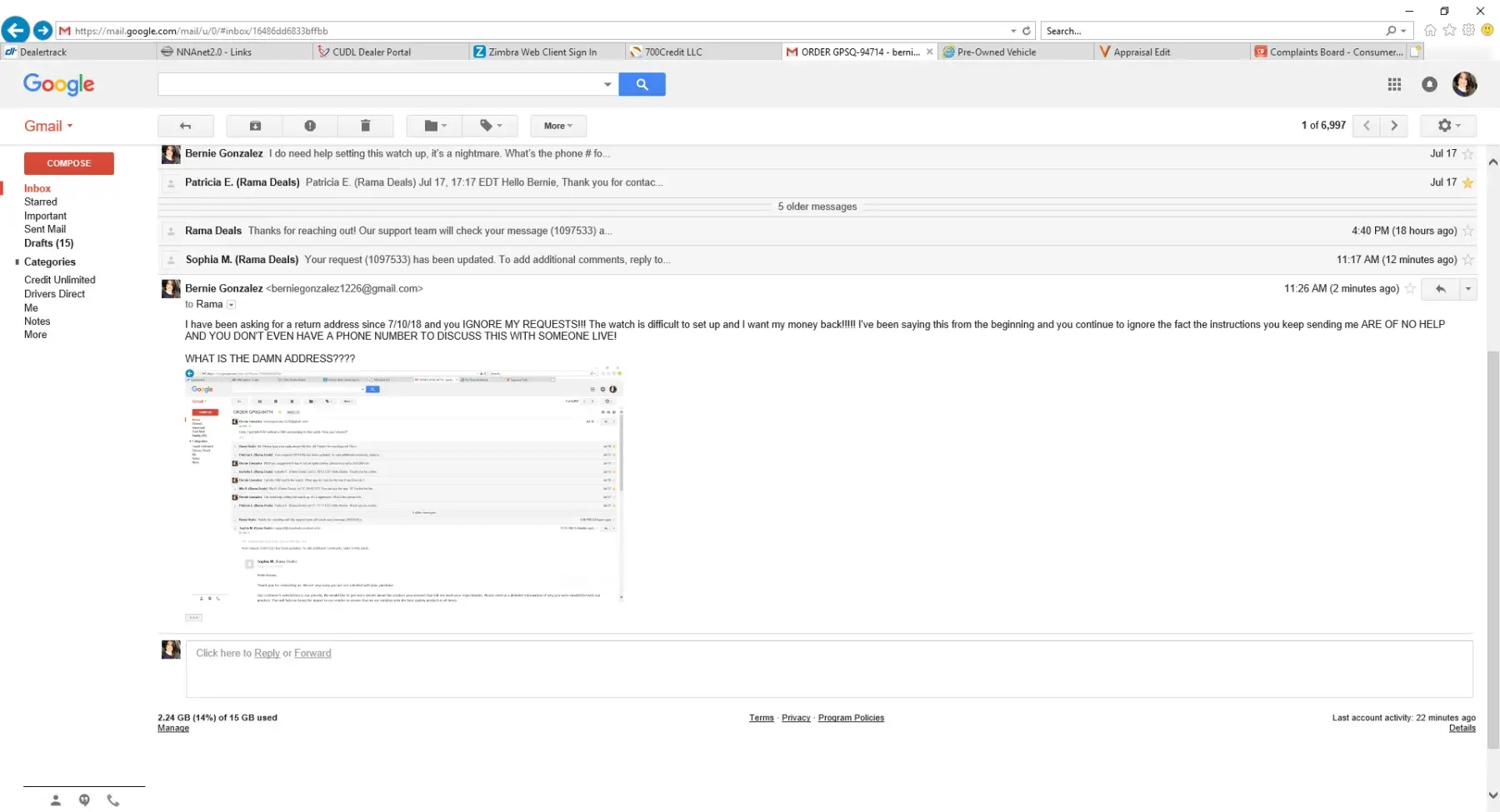Open browser favorites star icon
This screenshot has width=1500, height=812.
1449,30
